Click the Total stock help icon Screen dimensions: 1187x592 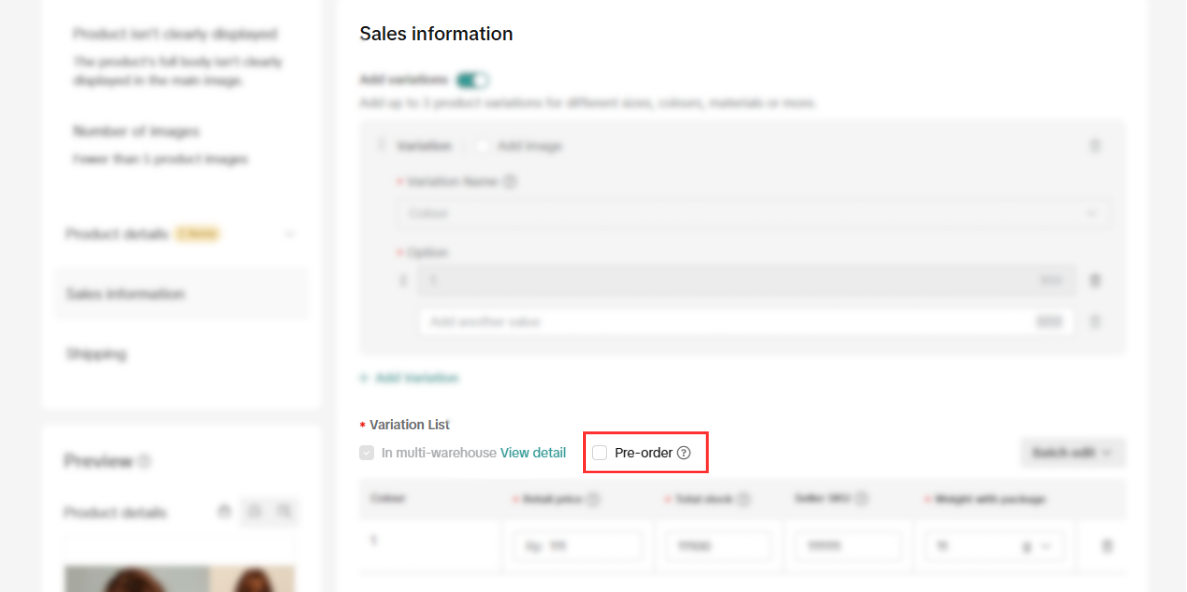[744, 499]
